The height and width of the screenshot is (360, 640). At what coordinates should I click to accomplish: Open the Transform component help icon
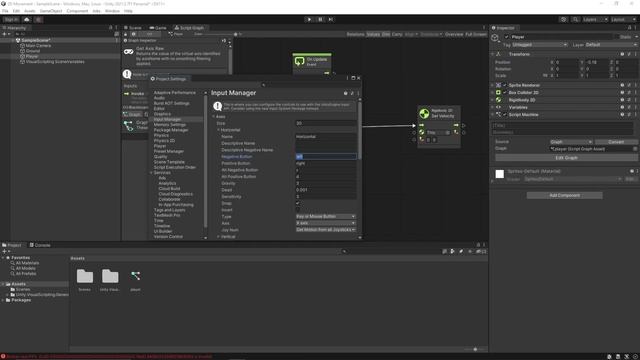click(x=622, y=54)
